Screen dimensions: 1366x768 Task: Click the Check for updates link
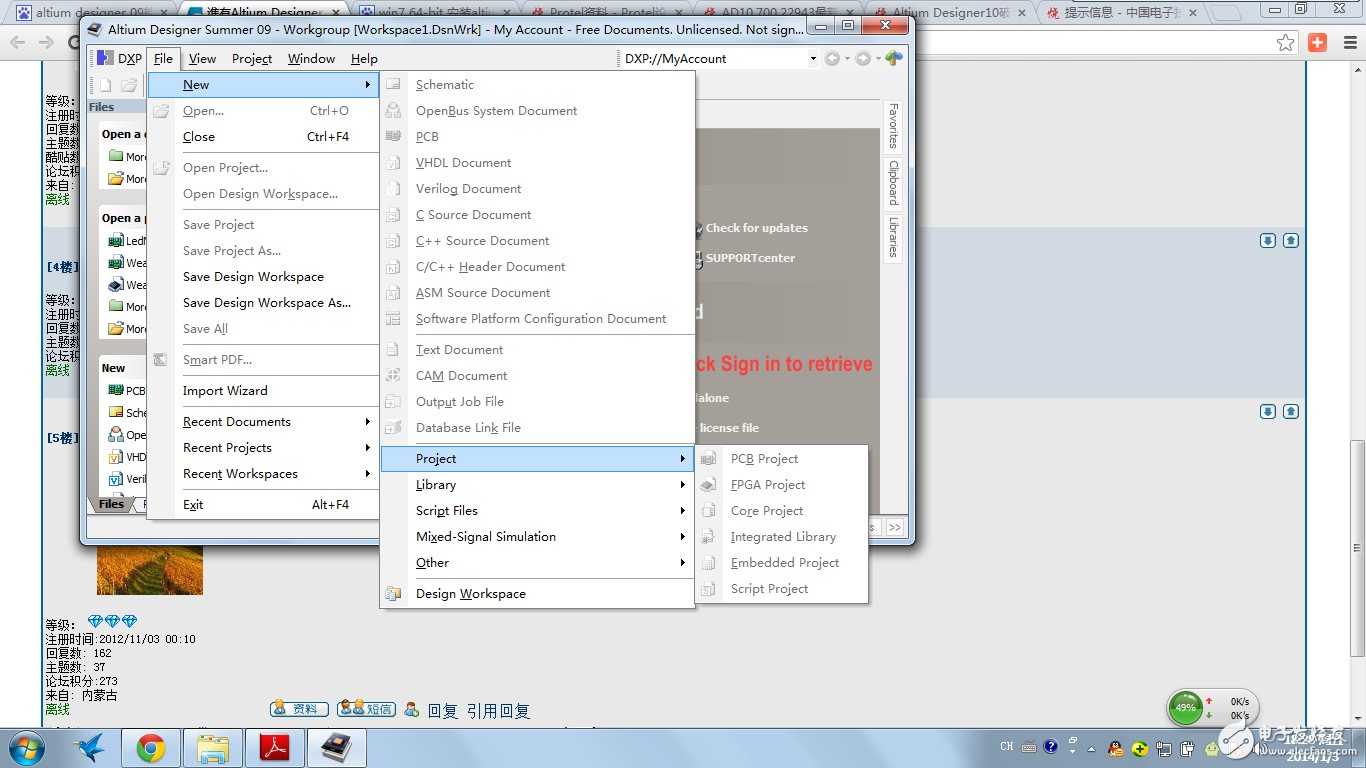tap(756, 228)
